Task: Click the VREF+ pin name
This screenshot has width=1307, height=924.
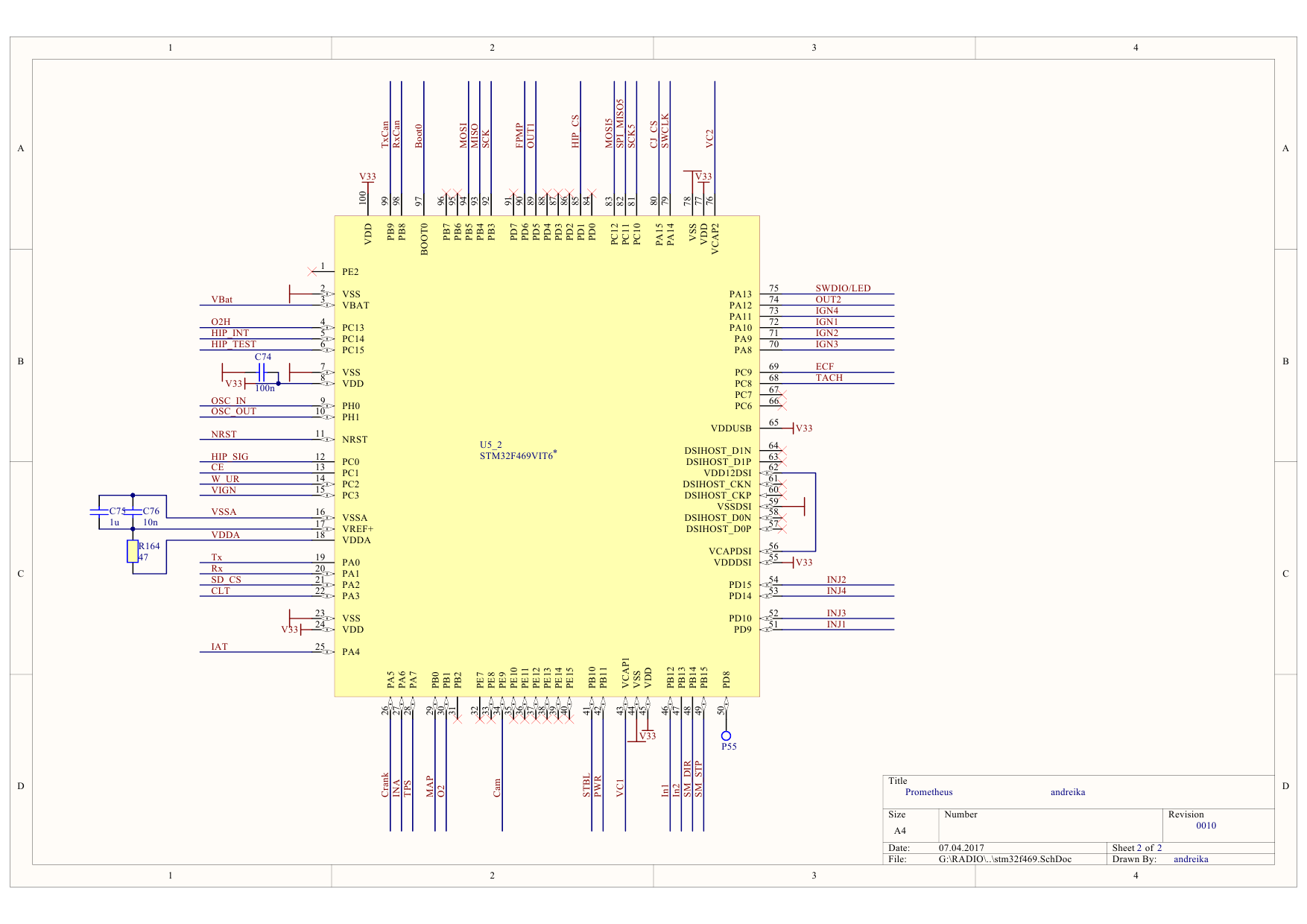Action: pos(358,529)
